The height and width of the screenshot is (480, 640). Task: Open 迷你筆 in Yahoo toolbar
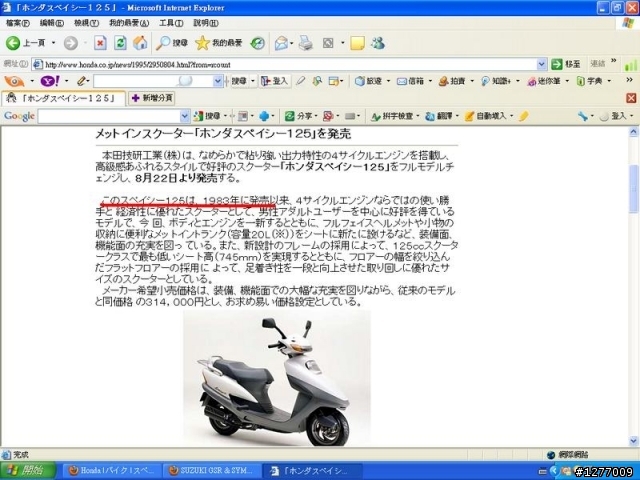[x=544, y=81]
